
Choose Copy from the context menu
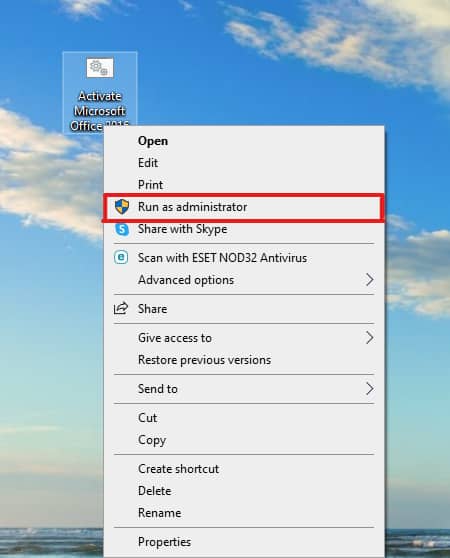coord(244,440)
